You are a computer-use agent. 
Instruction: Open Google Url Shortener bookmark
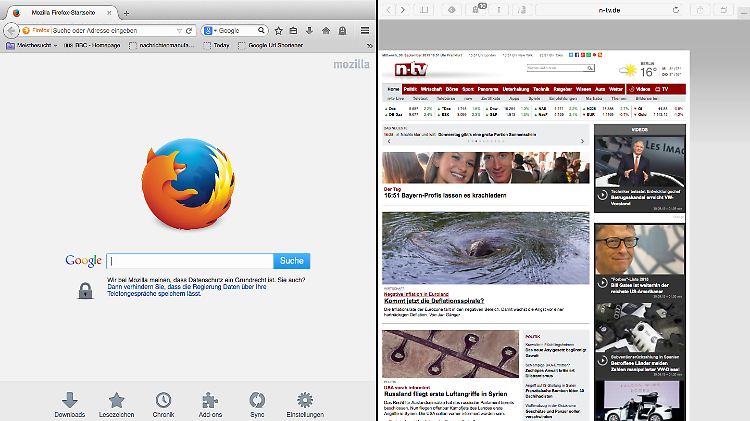[x=271, y=45]
